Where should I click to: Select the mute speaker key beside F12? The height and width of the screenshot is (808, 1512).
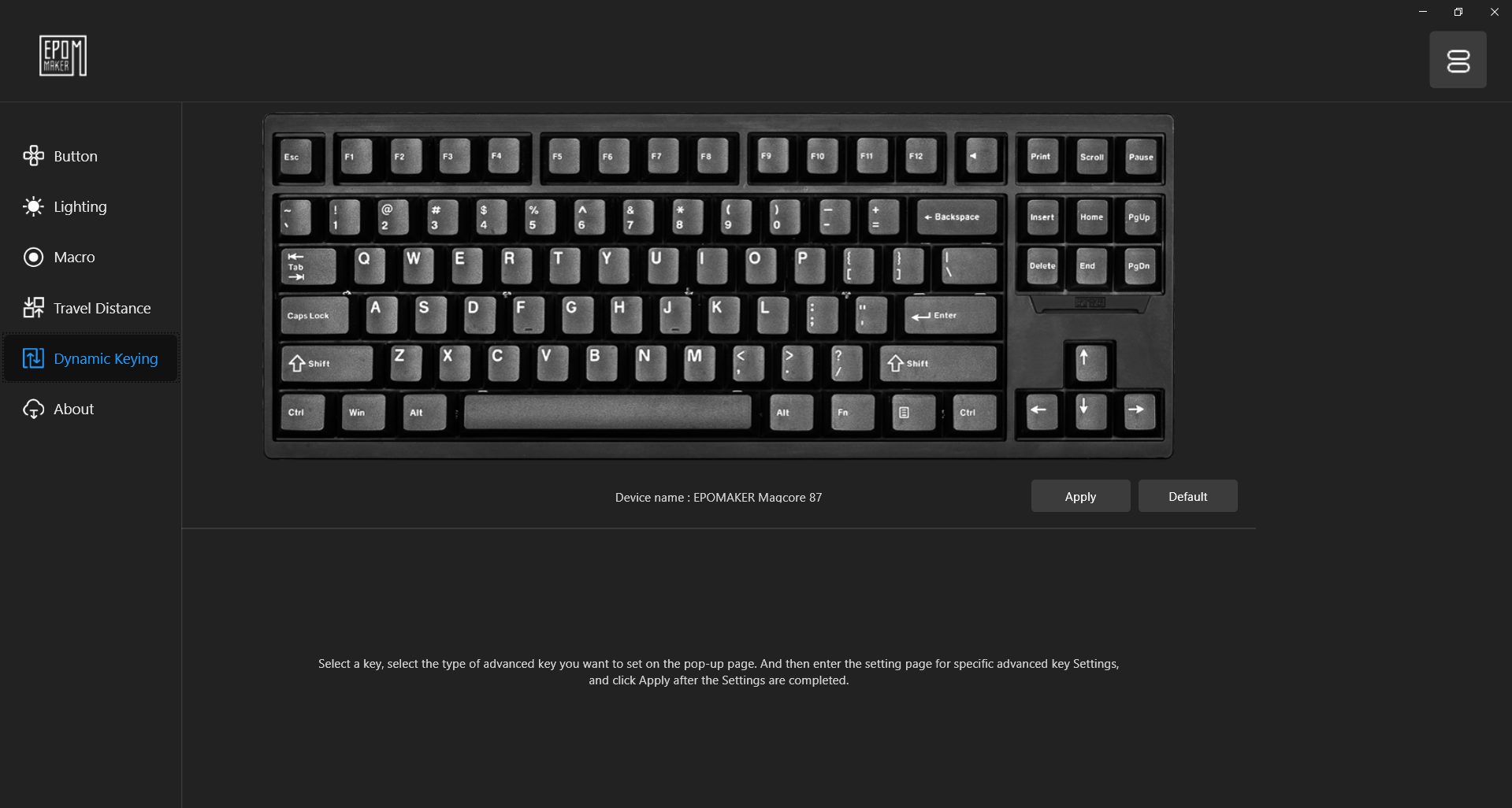pos(980,157)
